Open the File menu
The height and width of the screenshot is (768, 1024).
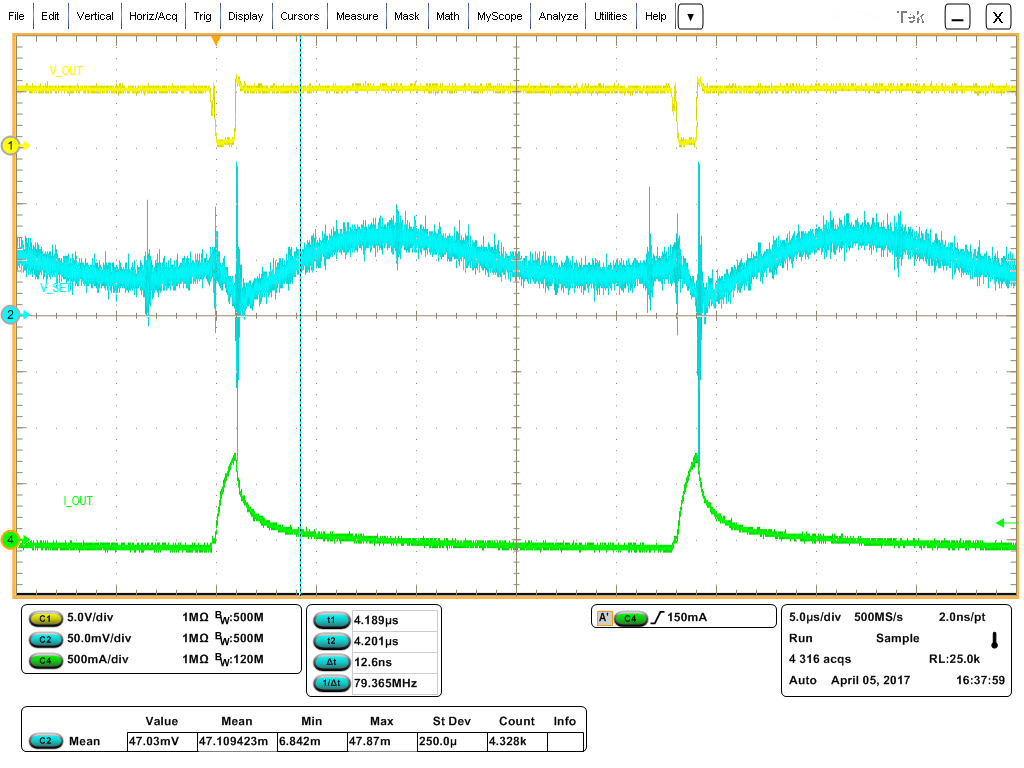point(16,16)
